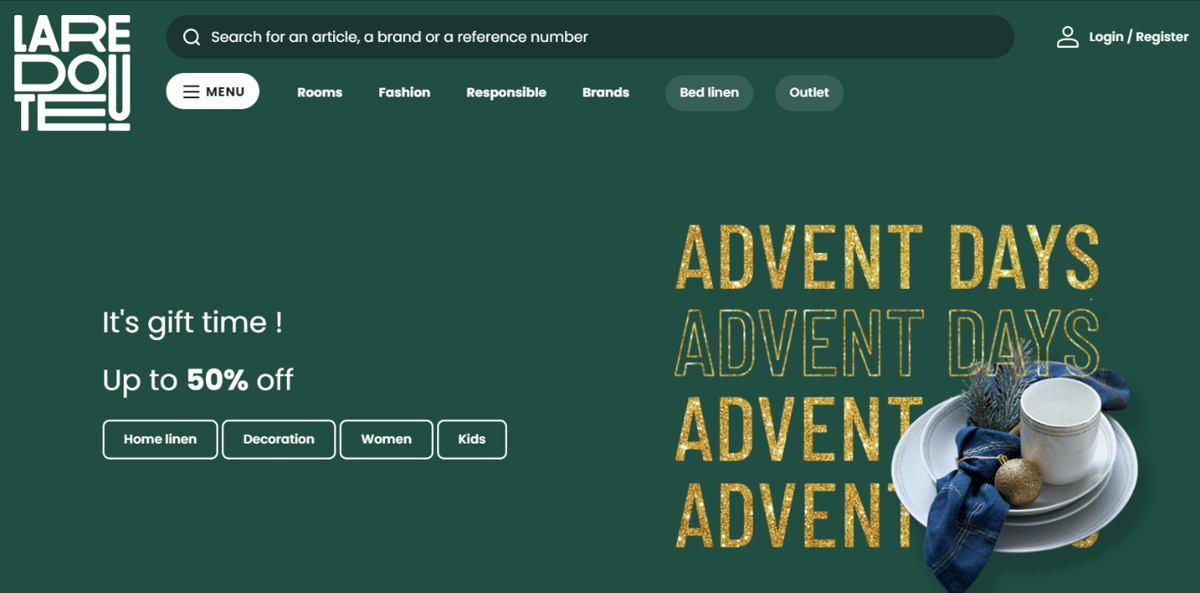Click the Kids button
1200x593 pixels.
472,439
